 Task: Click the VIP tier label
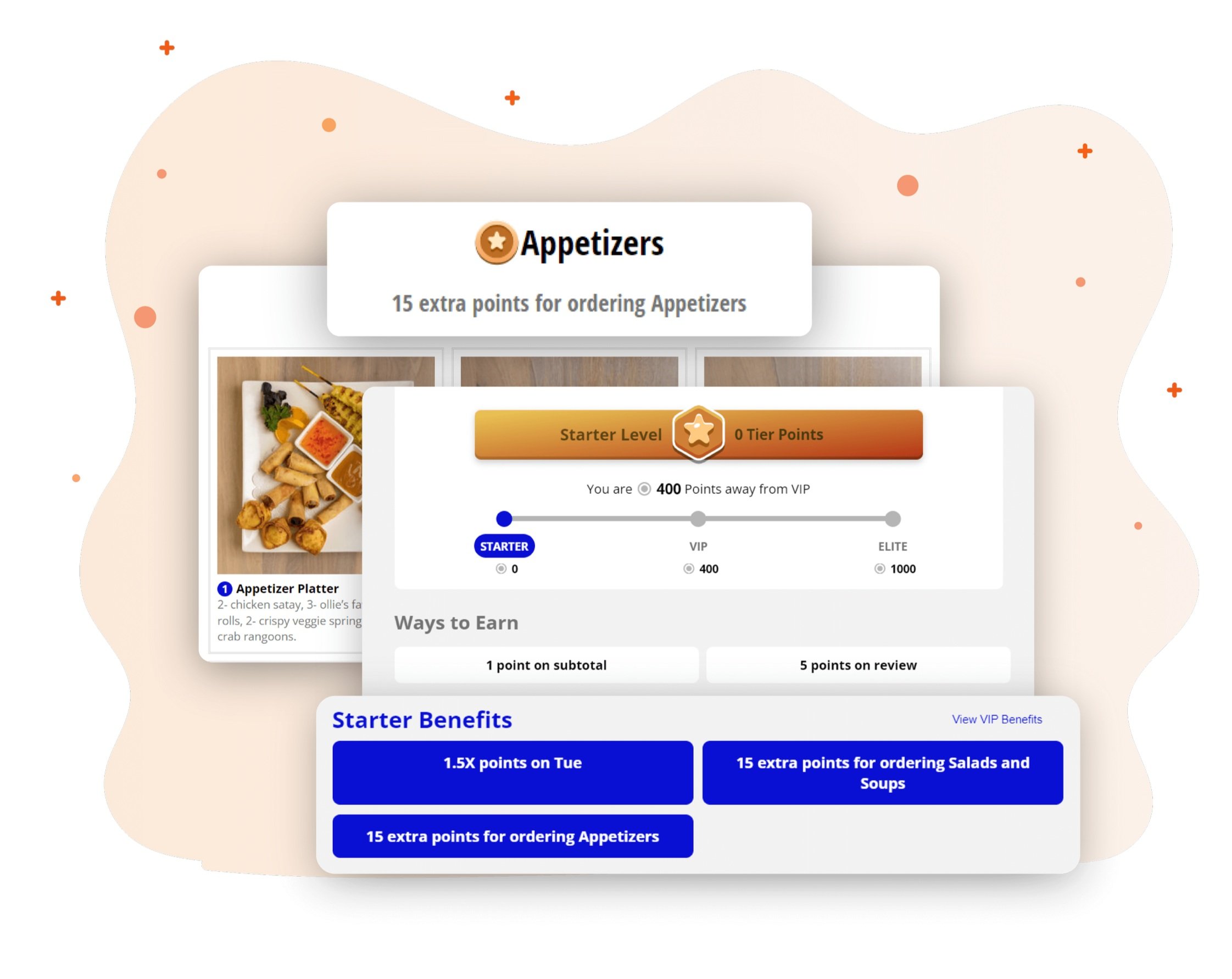(x=698, y=547)
